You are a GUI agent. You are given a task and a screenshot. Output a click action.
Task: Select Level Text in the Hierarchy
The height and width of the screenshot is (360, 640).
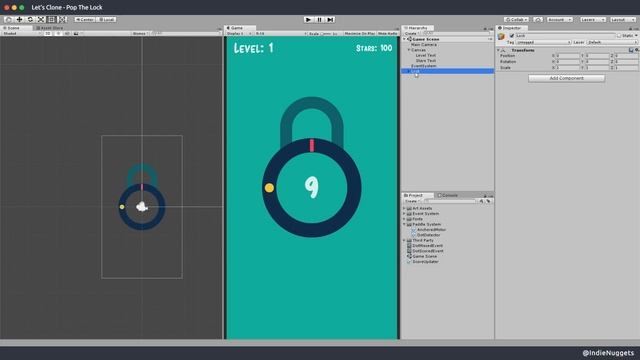(x=426, y=55)
